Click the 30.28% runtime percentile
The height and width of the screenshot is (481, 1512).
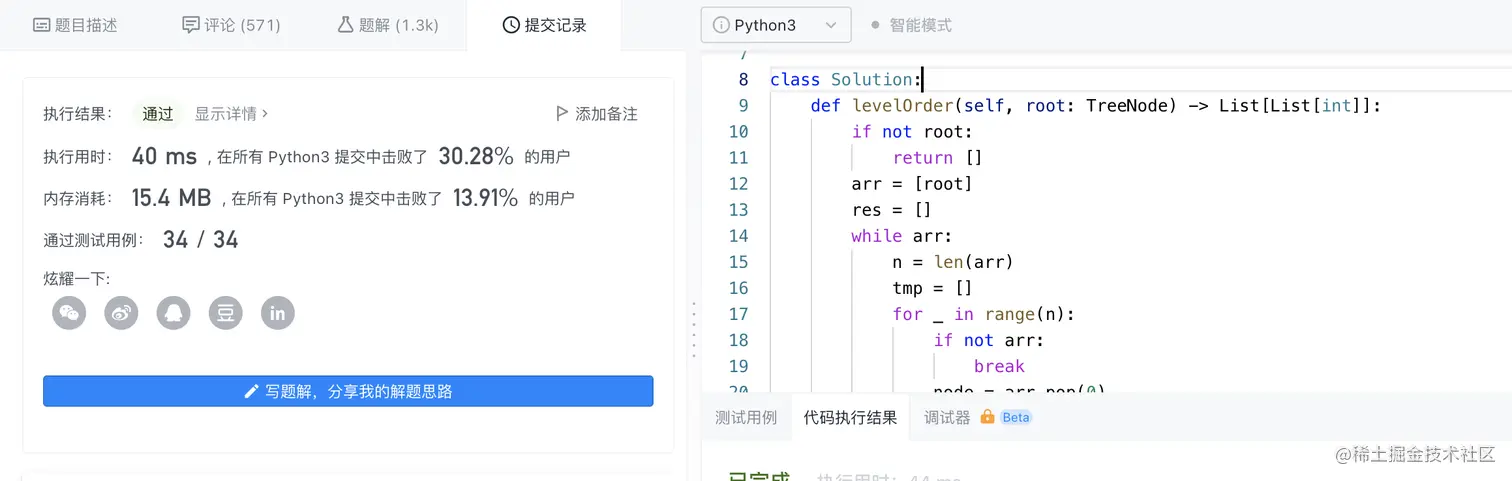pyautogui.click(x=476, y=156)
